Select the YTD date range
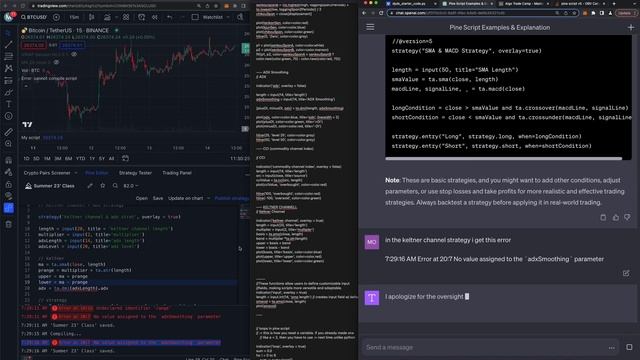The height and width of the screenshot is (360, 640). (80, 158)
